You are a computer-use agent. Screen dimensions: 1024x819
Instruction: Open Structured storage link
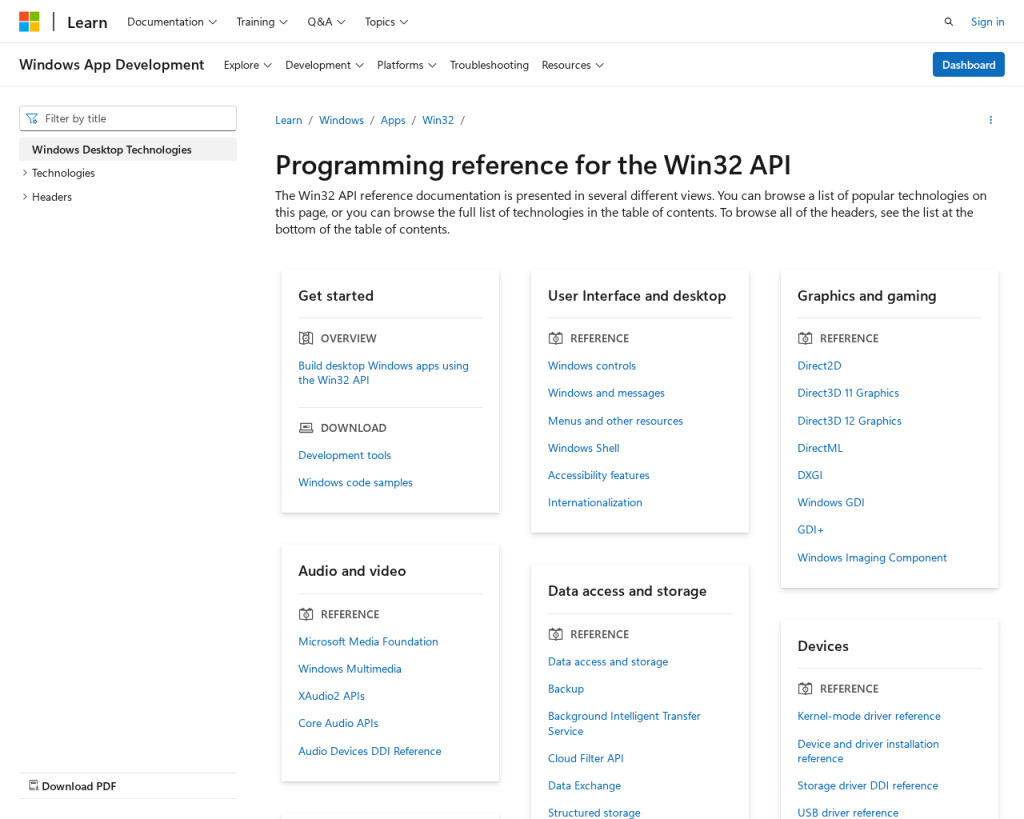coord(594,812)
